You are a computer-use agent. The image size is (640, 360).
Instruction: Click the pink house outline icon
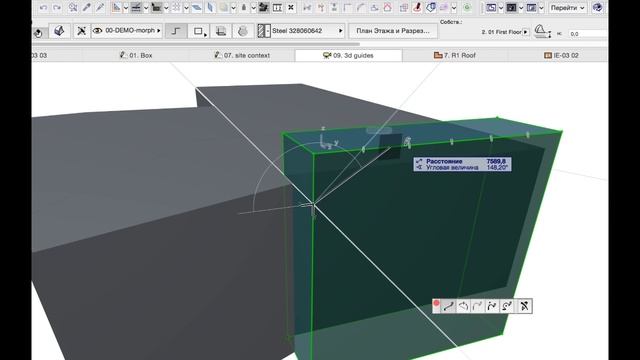(387, 7)
